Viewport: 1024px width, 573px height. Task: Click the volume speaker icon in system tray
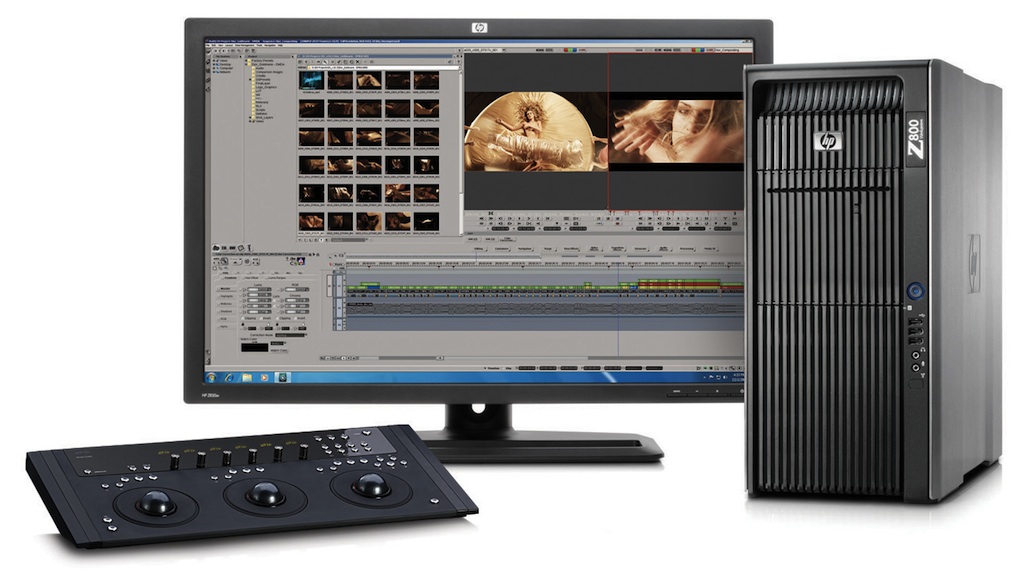coord(725,377)
